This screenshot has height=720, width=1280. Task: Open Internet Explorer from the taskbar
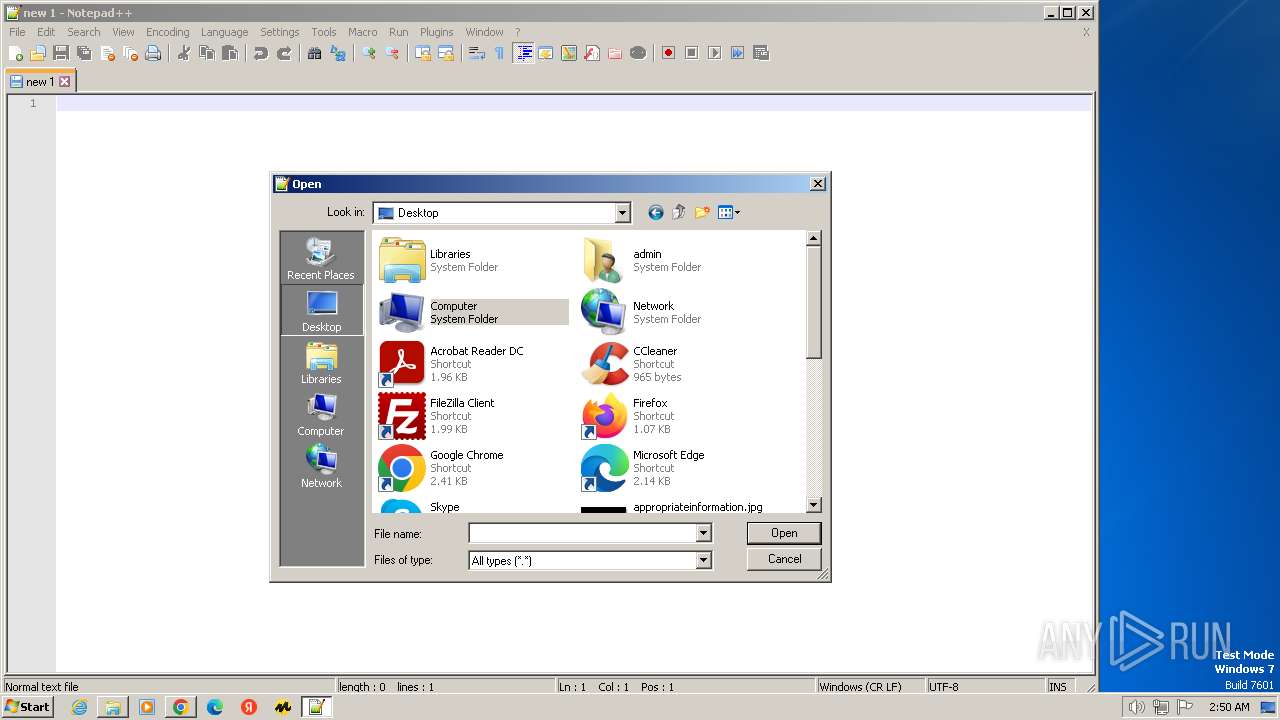click(79, 707)
